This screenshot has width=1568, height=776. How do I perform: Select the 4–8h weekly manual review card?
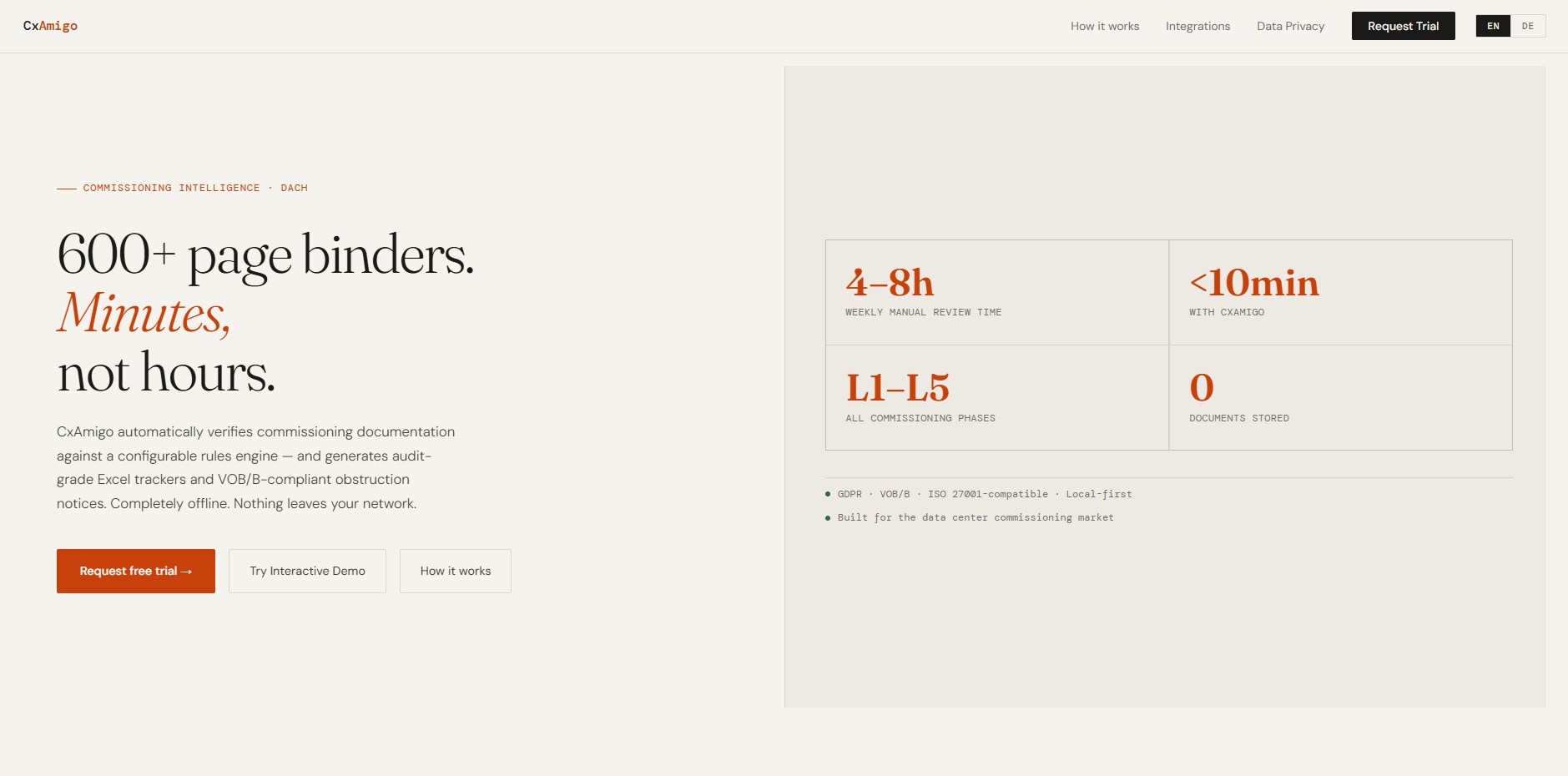996,293
